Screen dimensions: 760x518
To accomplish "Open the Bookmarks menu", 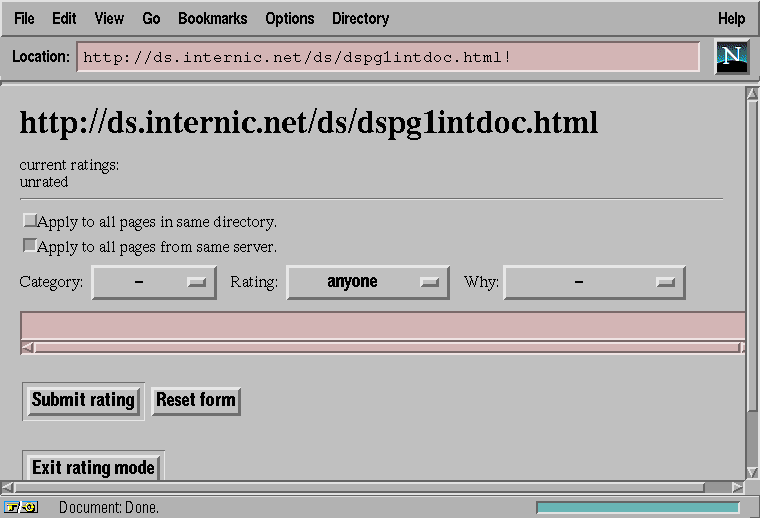I will pos(212,18).
